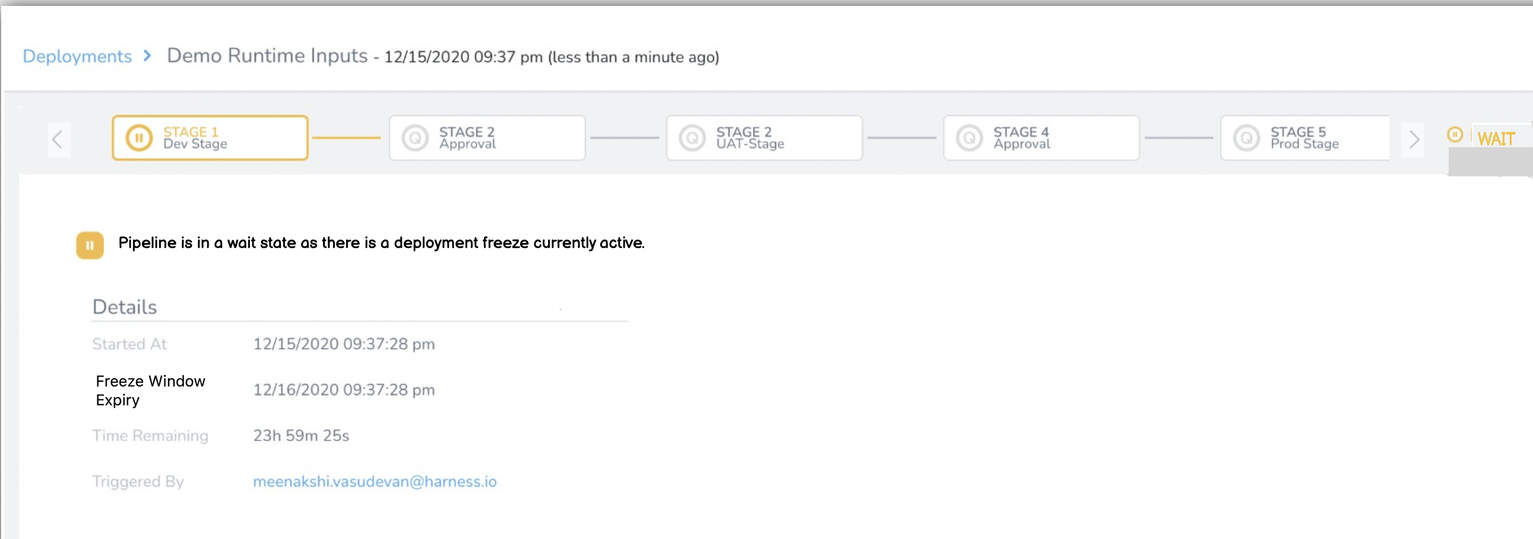1533x539 pixels.
Task: Click the queued icon in Prod Stage
Action: [x=1246, y=138]
